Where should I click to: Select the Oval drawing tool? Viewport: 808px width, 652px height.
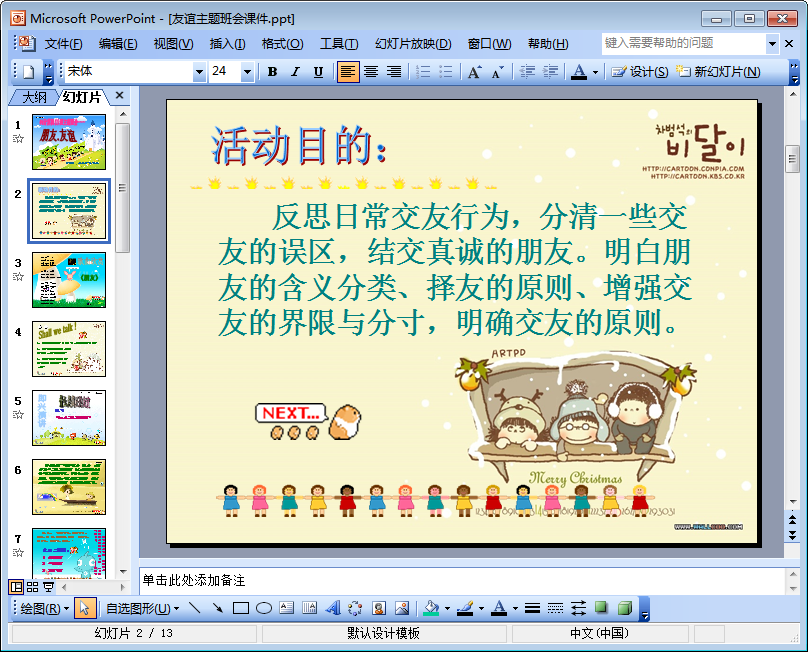(x=264, y=608)
